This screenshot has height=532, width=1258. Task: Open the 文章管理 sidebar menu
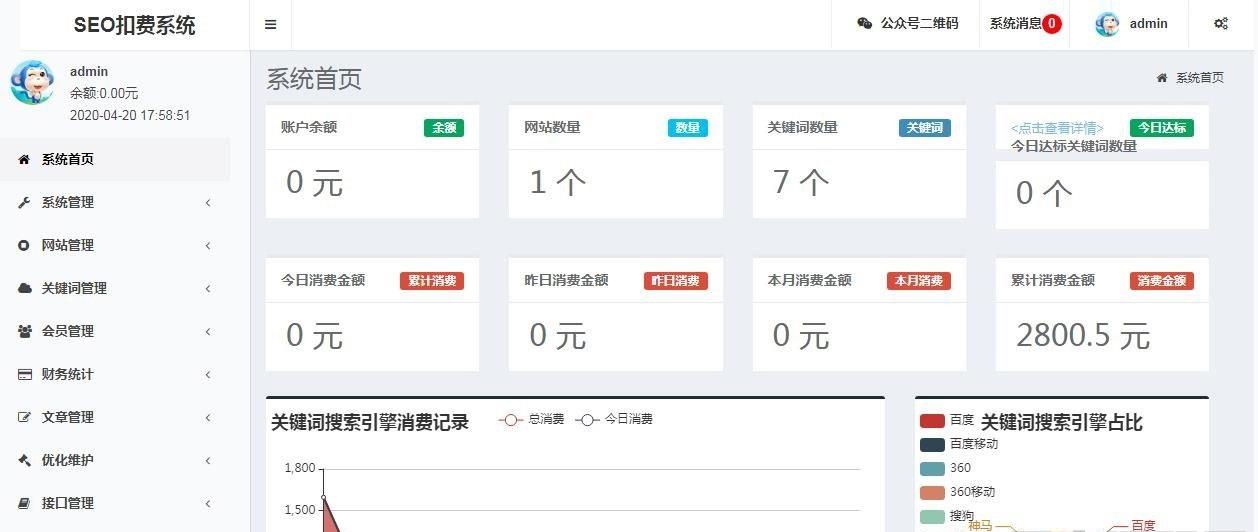point(115,417)
